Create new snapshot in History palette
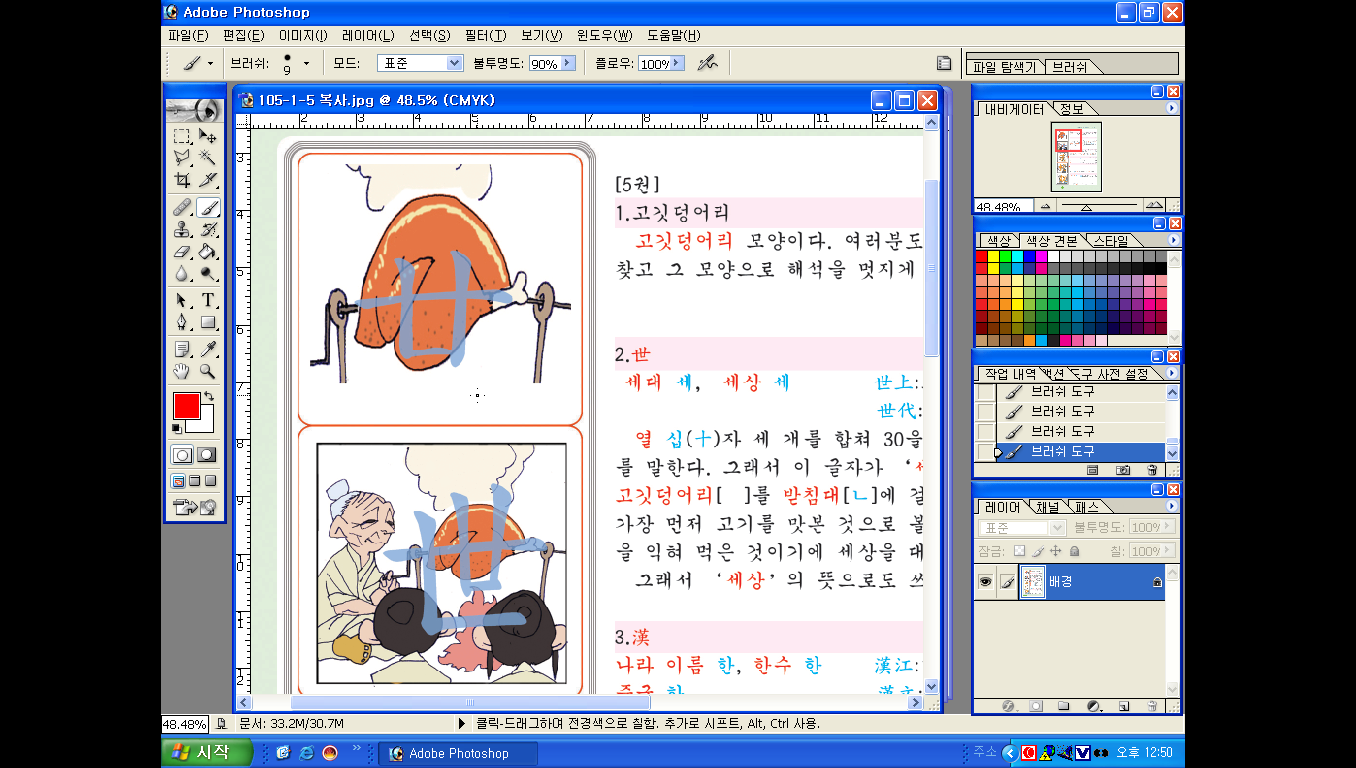 pyautogui.click(x=1123, y=470)
